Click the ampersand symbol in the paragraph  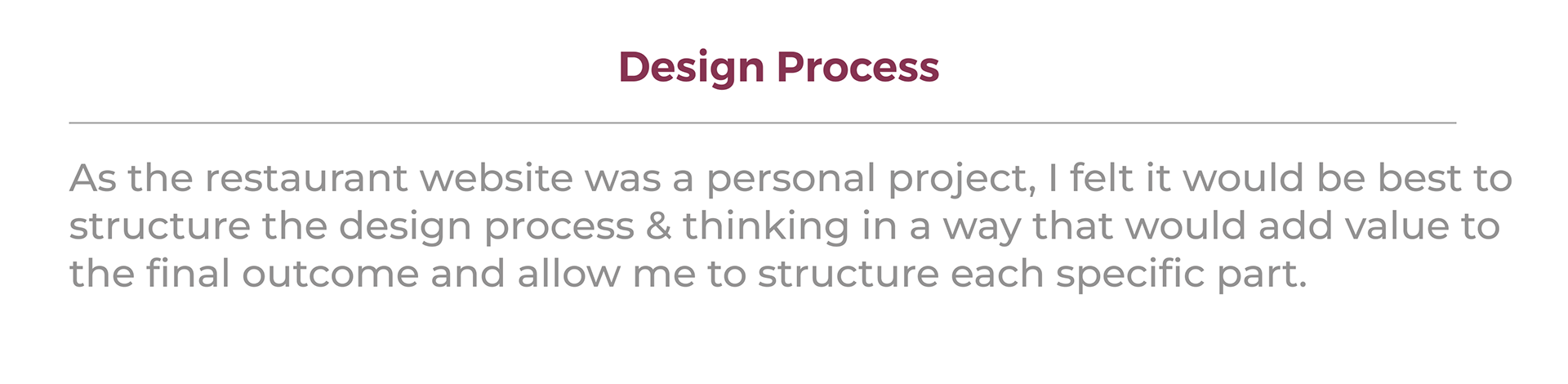(x=658, y=226)
